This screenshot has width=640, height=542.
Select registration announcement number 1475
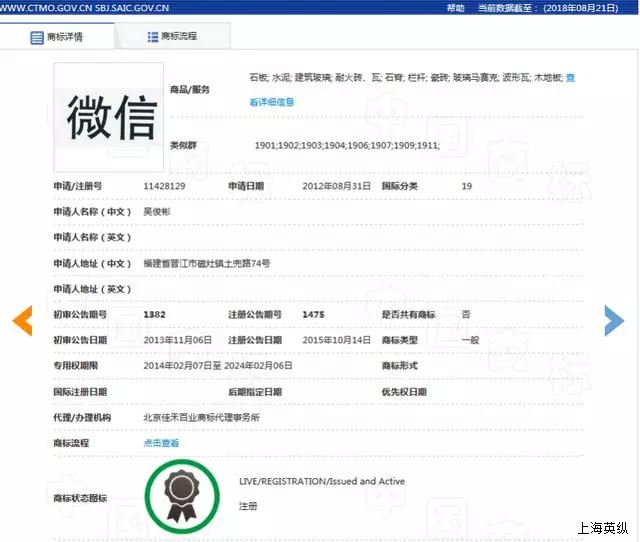click(x=313, y=315)
